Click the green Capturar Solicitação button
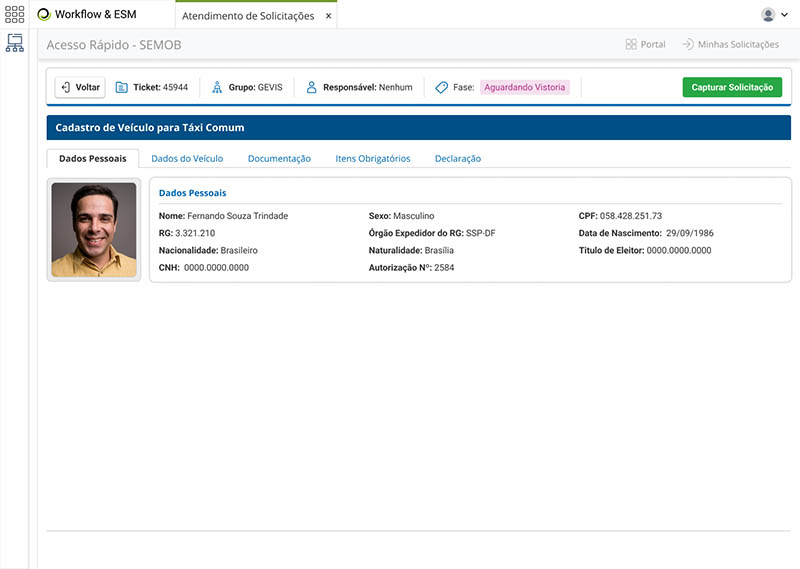Image resolution: width=800 pixels, height=569 pixels. [x=732, y=88]
